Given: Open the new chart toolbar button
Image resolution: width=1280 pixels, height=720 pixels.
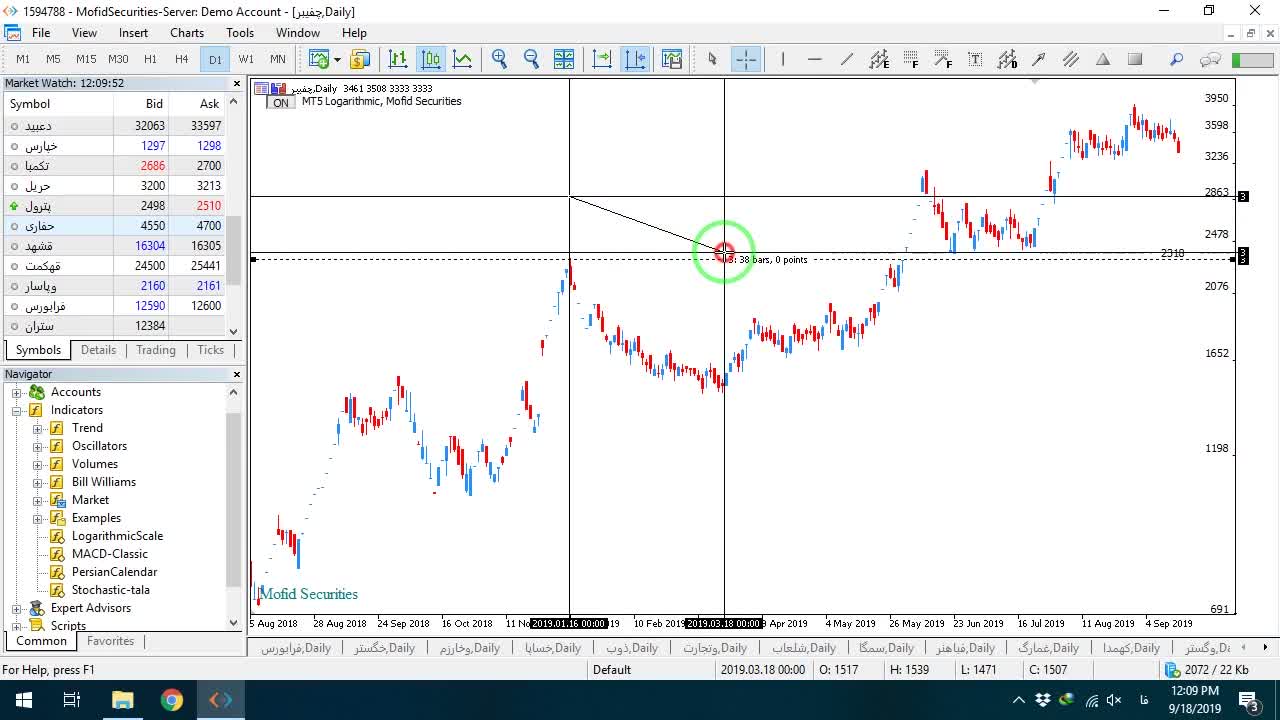Looking at the screenshot, I should pyautogui.click(x=319, y=59).
